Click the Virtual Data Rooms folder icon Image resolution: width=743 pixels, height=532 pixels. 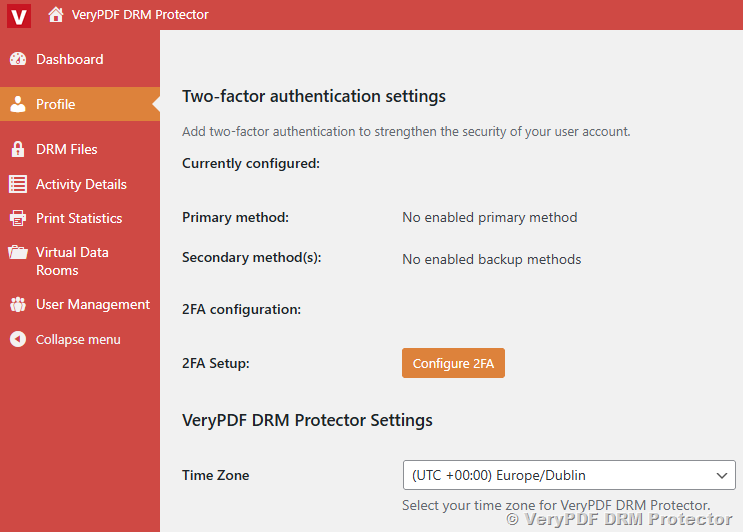pos(18,252)
